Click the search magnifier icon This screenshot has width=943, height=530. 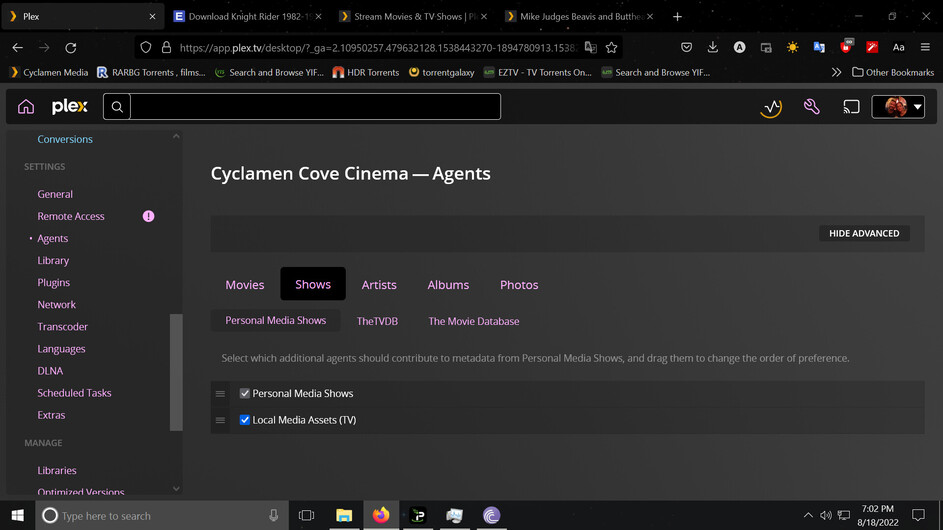pos(117,107)
